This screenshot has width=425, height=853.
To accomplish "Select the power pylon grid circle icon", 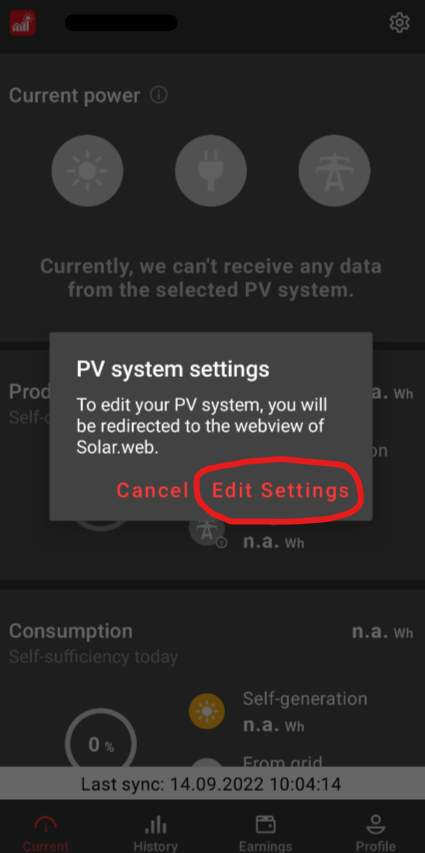I will click(335, 171).
